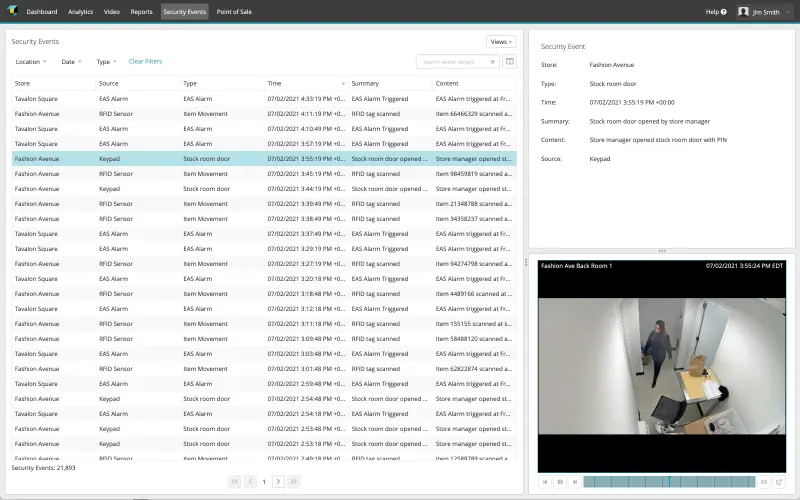The width and height of the screenshot is (800, 500).
Task: Click the current page number 1
Action: pos(264,482)
